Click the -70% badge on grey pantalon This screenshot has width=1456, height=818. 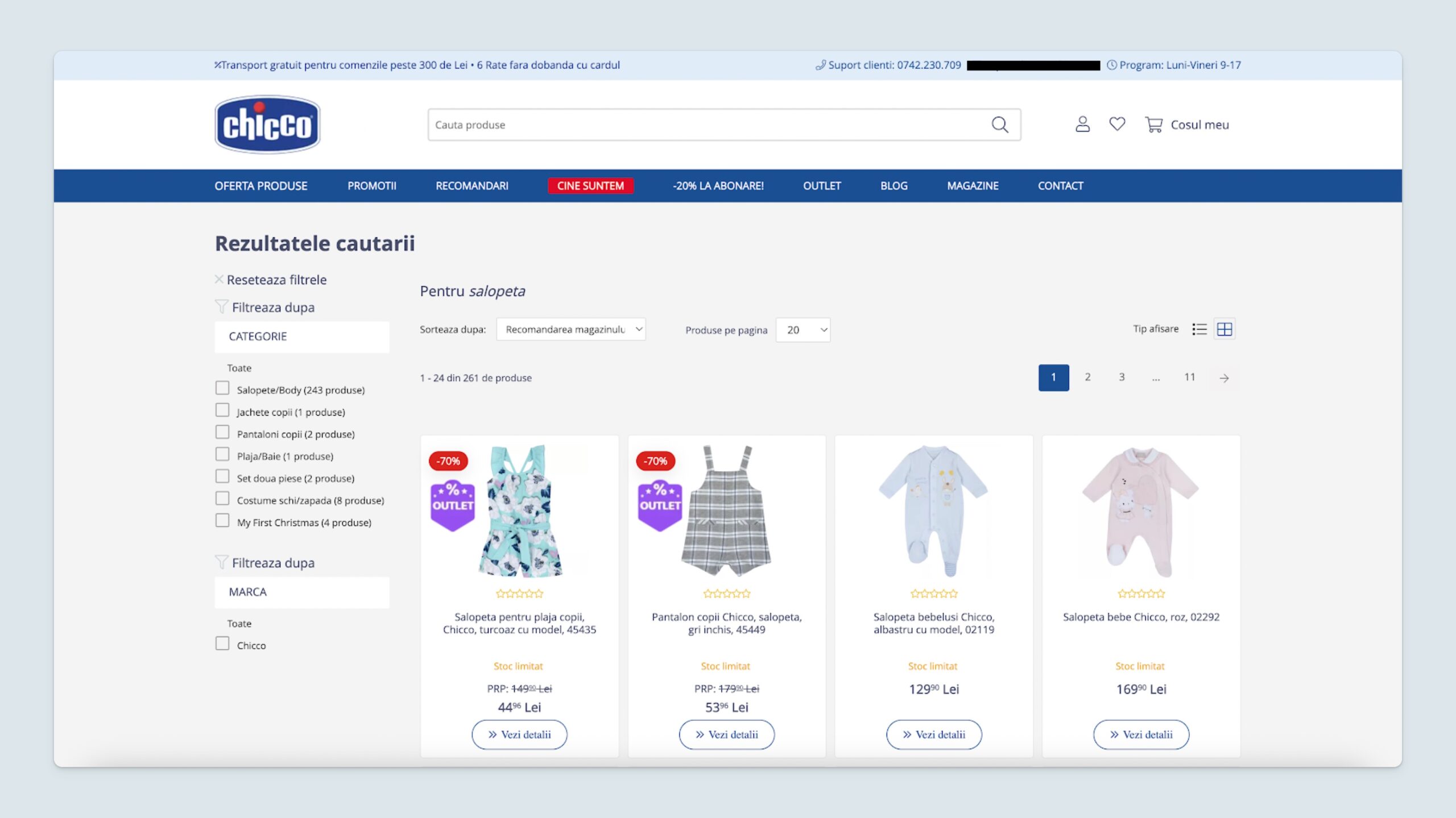(655, 461)
